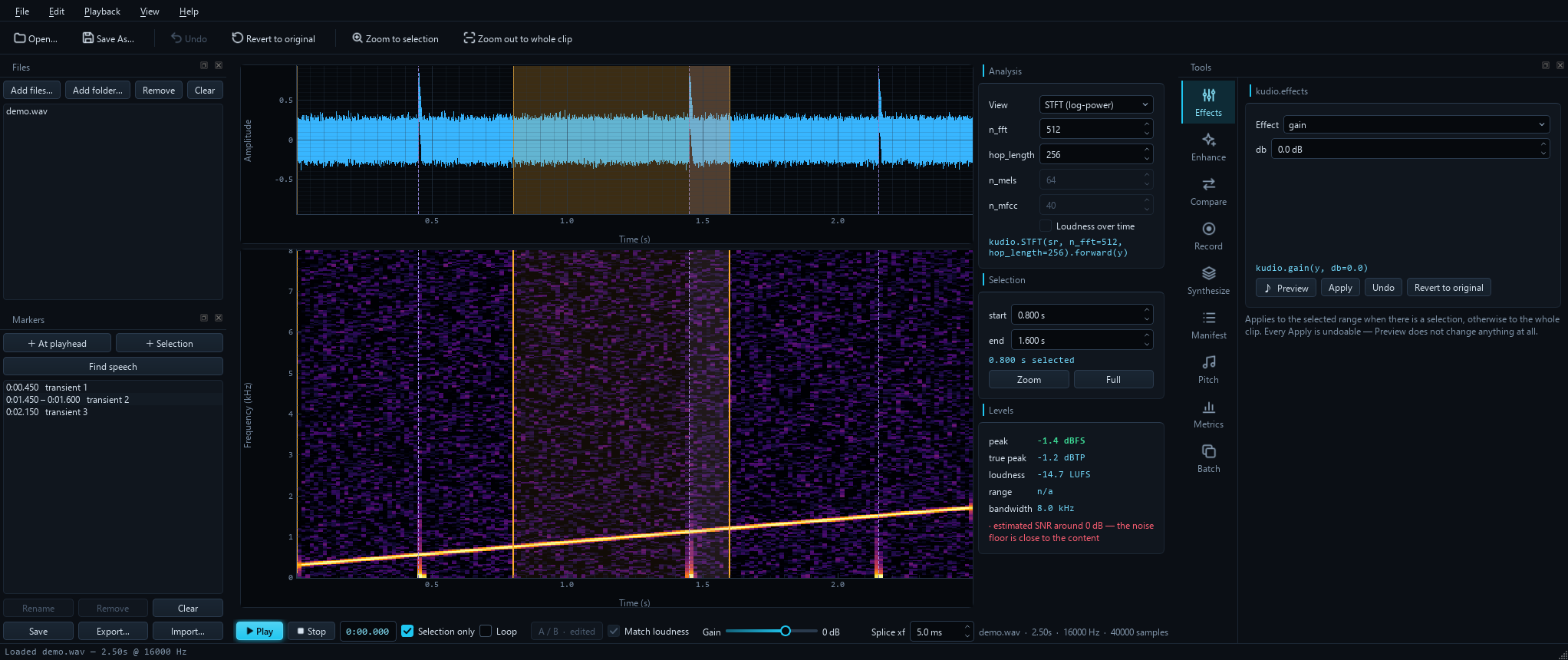Open the Manifest tool
The width and height of the screenshot is (1568, 660).
[x=1208, y=325]
